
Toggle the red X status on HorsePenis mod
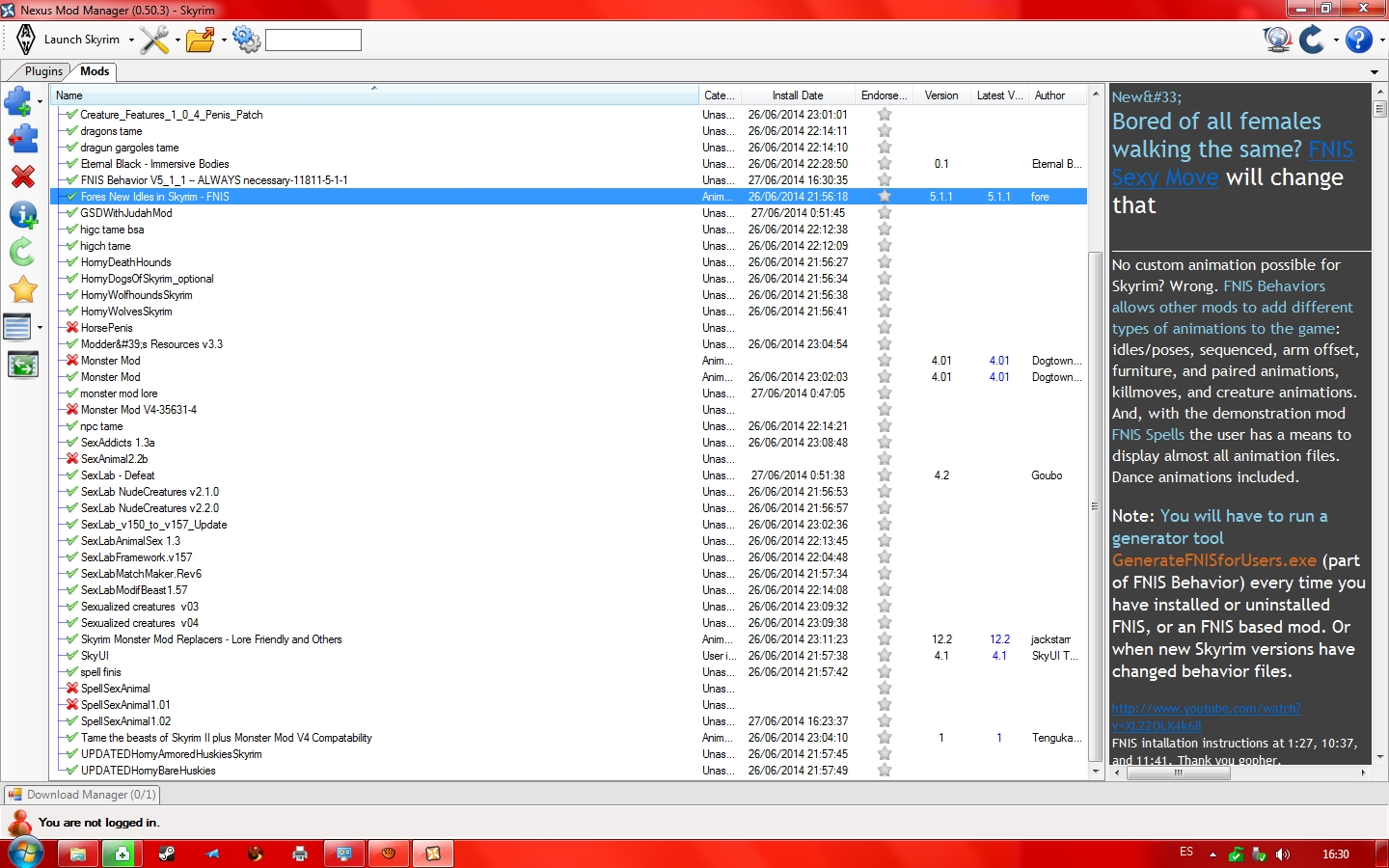click(72, 328)
